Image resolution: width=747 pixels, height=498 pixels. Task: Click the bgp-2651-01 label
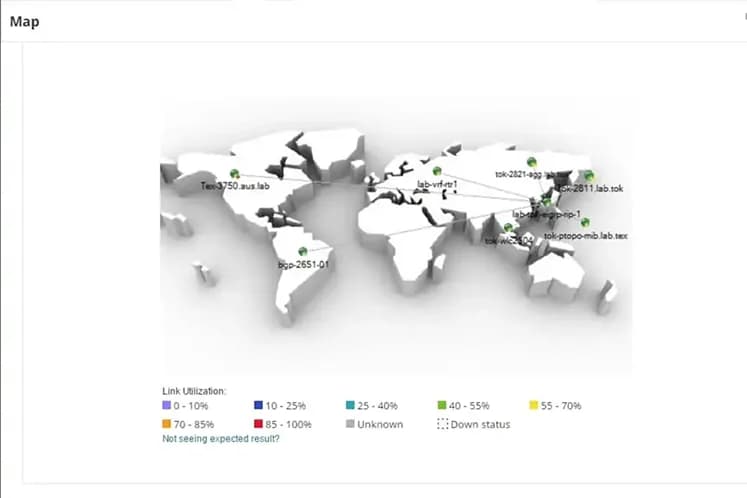point(303,264)
